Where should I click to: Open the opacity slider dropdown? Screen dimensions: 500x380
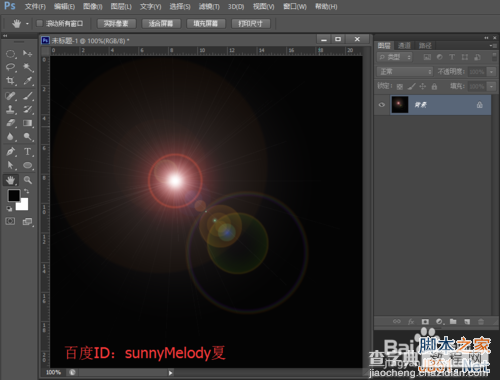[x=492, y=71]
